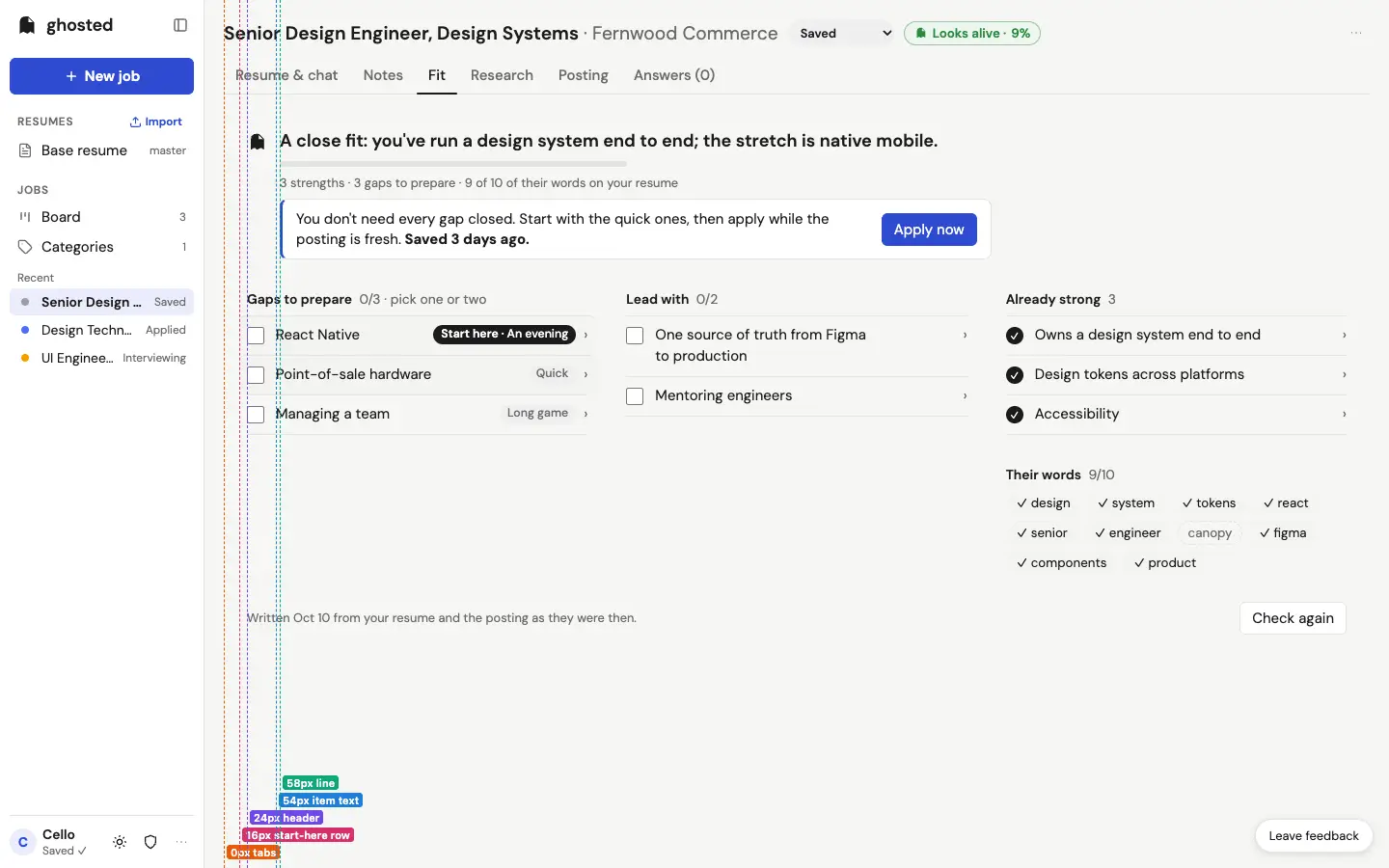
Task: Check the Mentoring engineers checkbox
Action: (x=635, y=396)
